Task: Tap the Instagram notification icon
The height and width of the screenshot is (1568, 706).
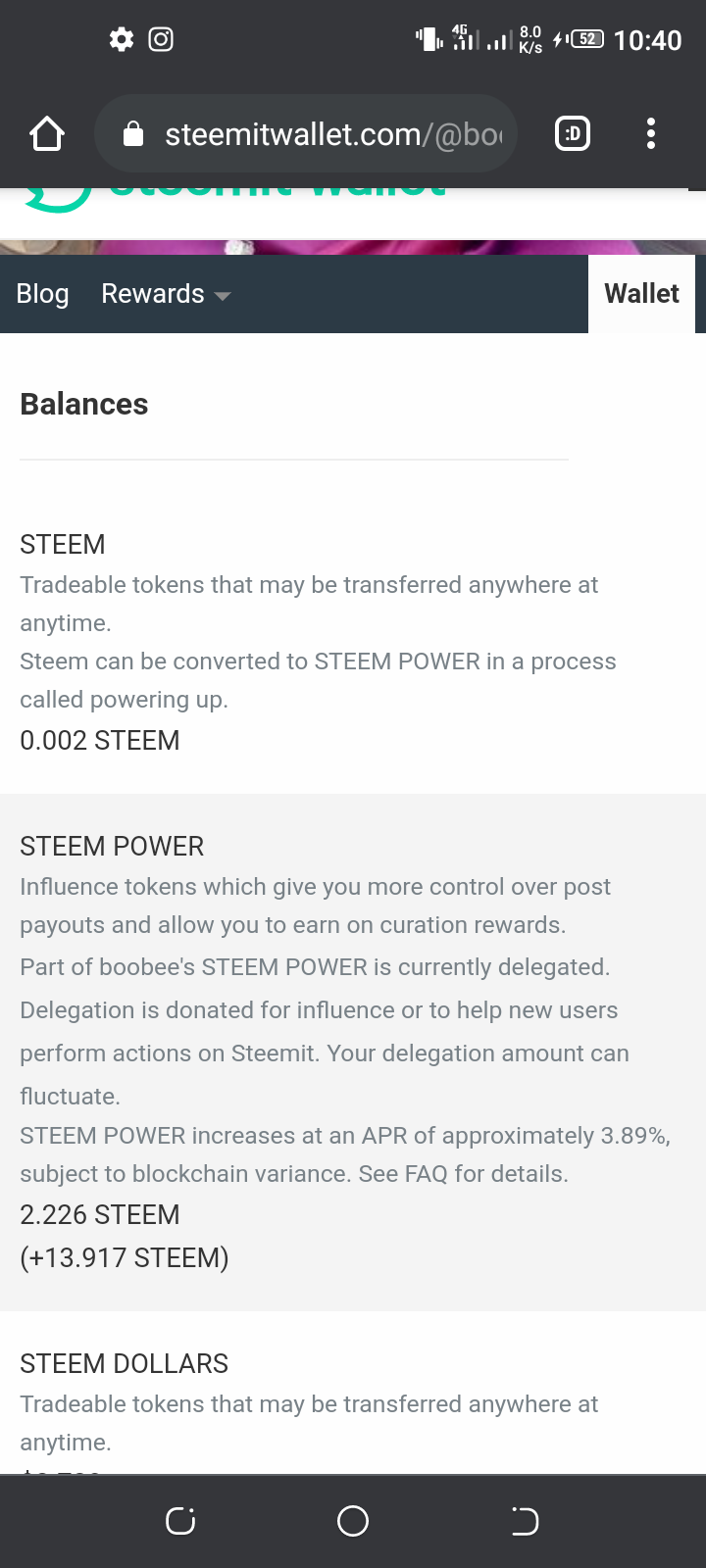Action: tap(161, 39)
